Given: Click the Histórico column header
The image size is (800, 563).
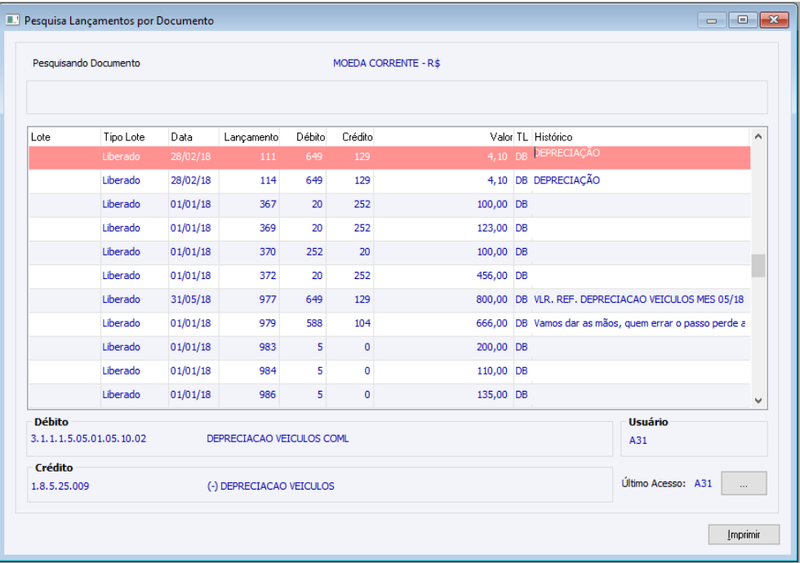Looking at the screenshot, I should pos(641,137).
